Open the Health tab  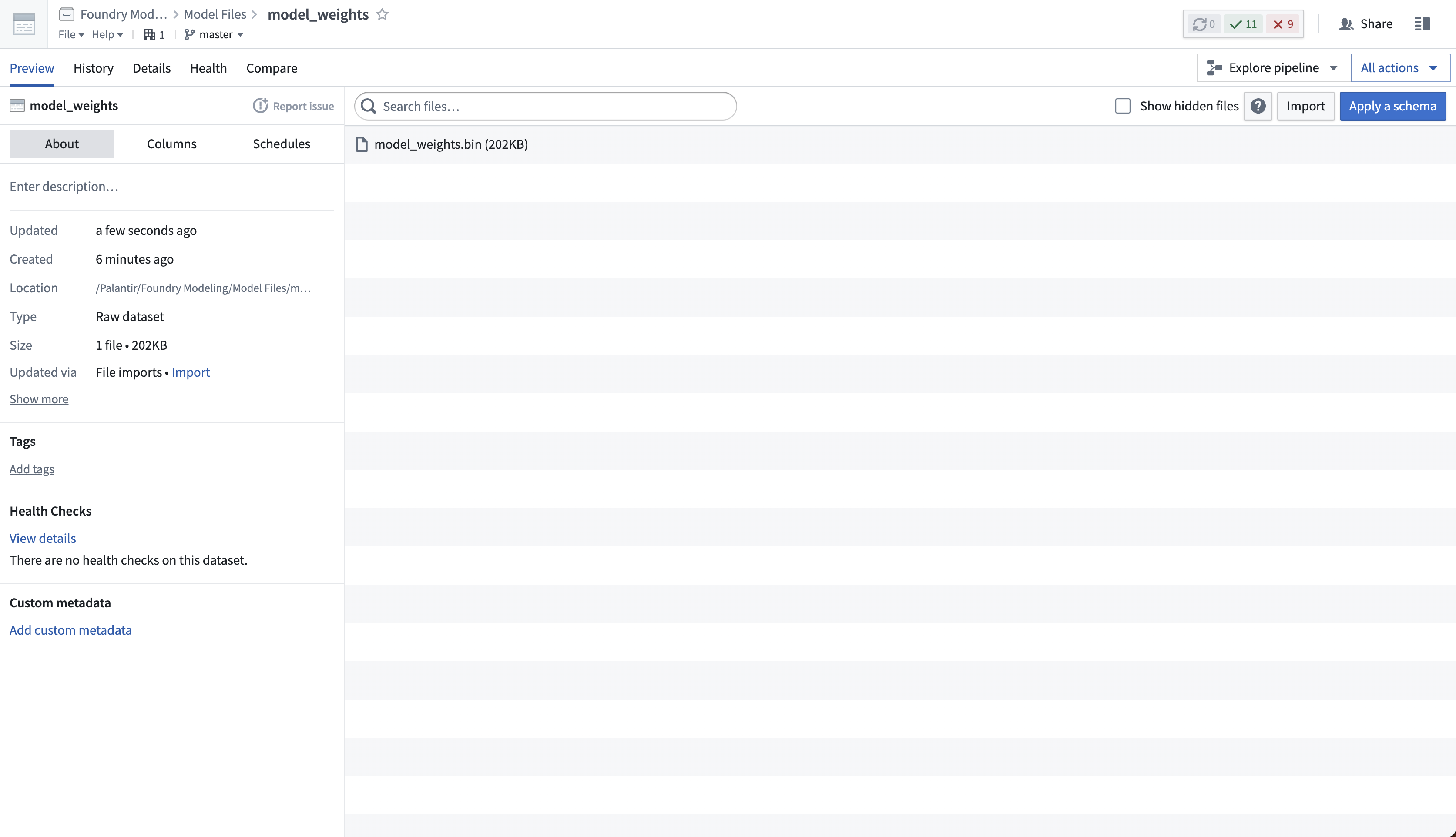(x=208, y=68)
